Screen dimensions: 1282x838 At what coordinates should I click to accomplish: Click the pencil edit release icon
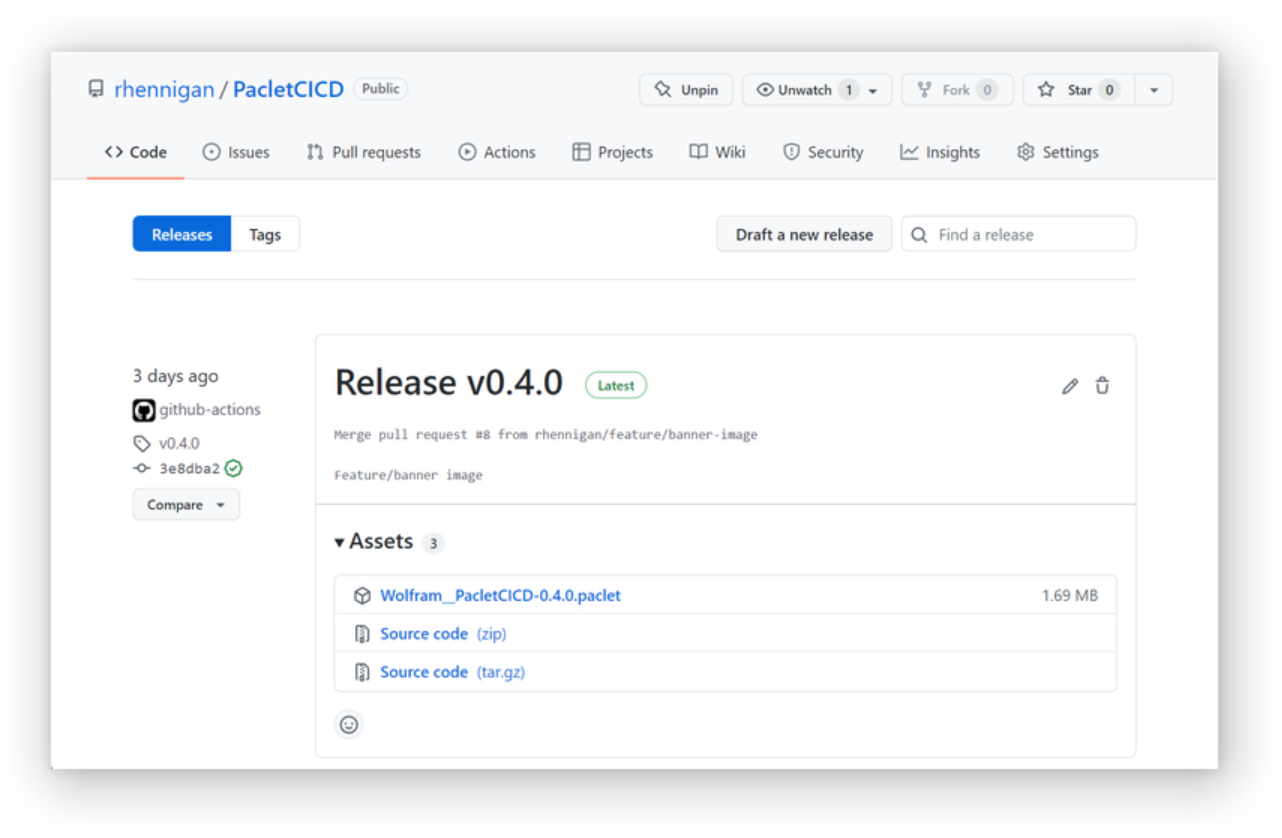(x=1070, y=386)
